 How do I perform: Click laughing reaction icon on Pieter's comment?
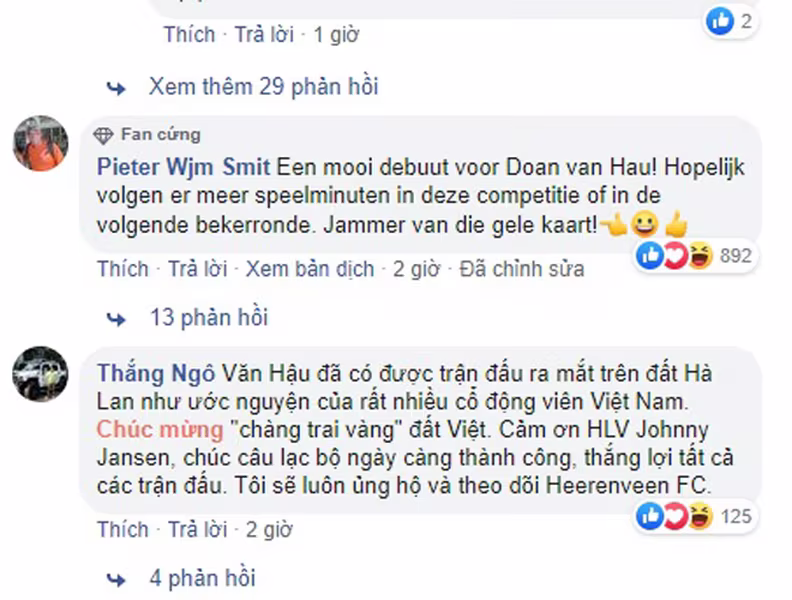click(700, 256)
